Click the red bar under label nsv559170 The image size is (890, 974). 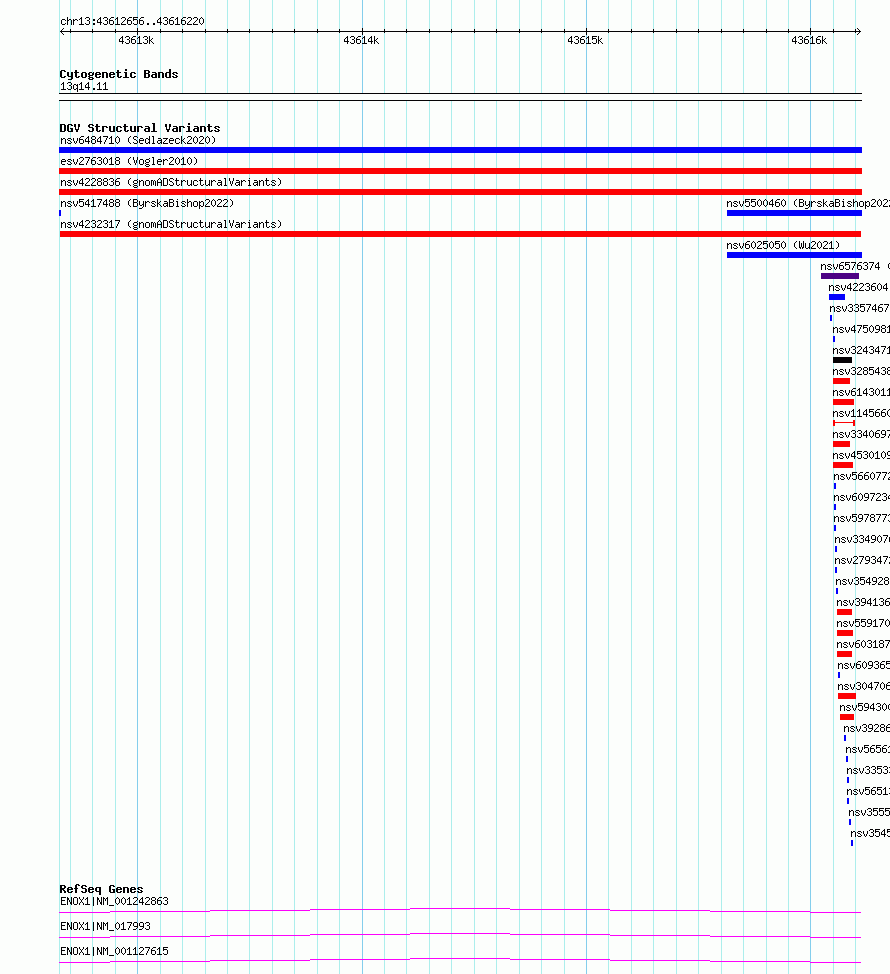tap(845, 633)
